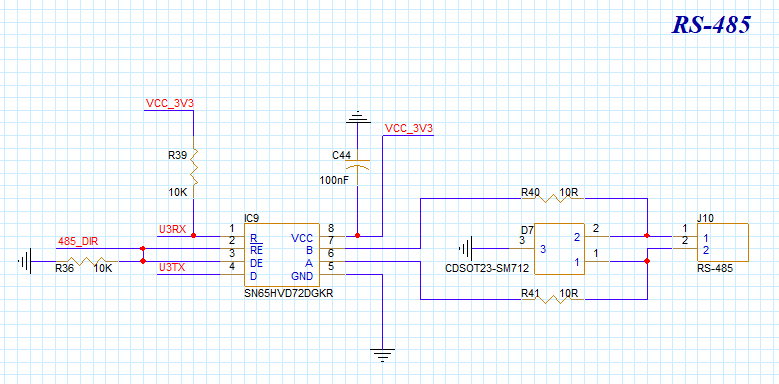Click the ground symbol at D7 pin 3

point(466,248)
